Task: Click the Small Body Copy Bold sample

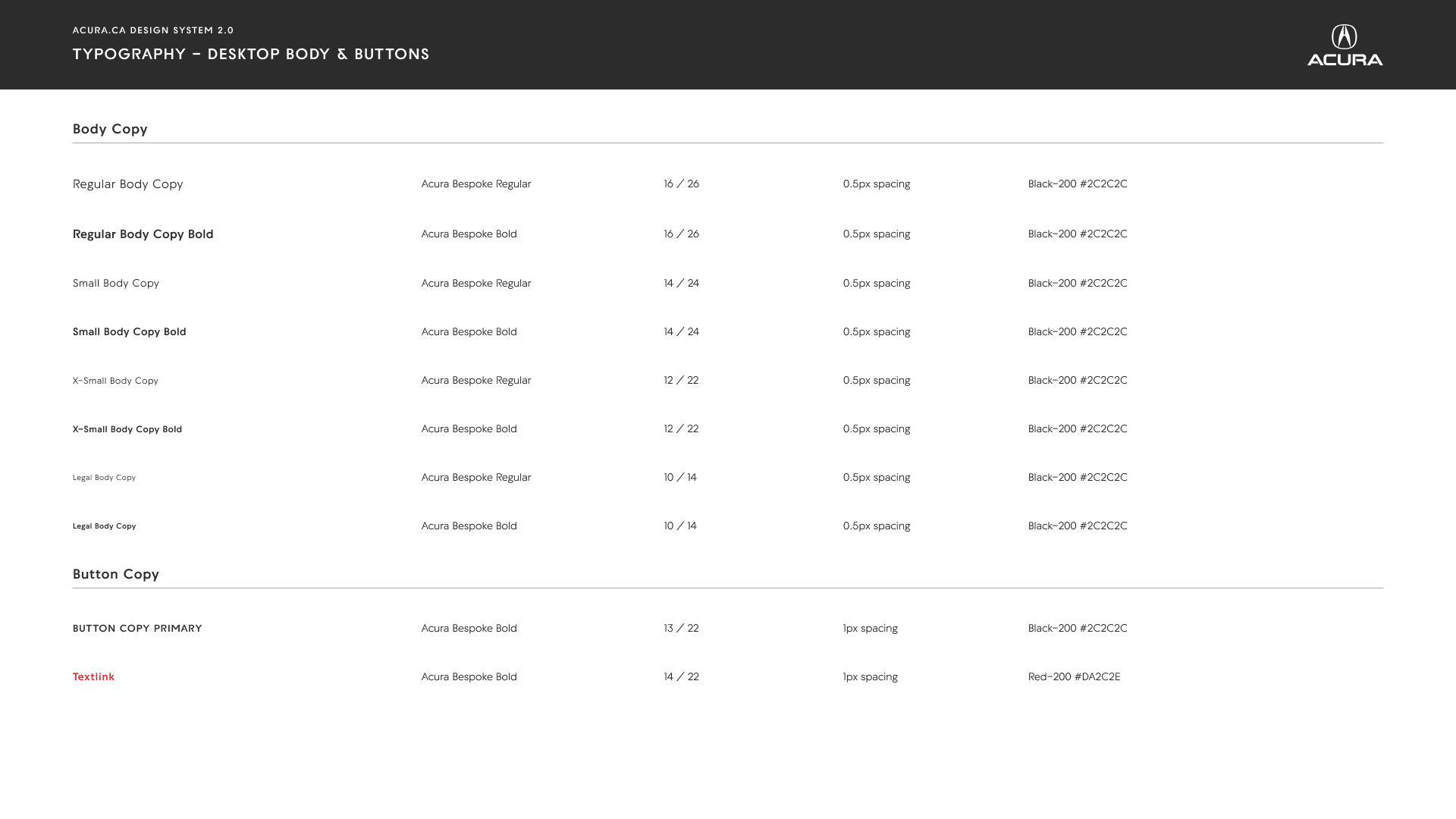Action: pos(130,331)
